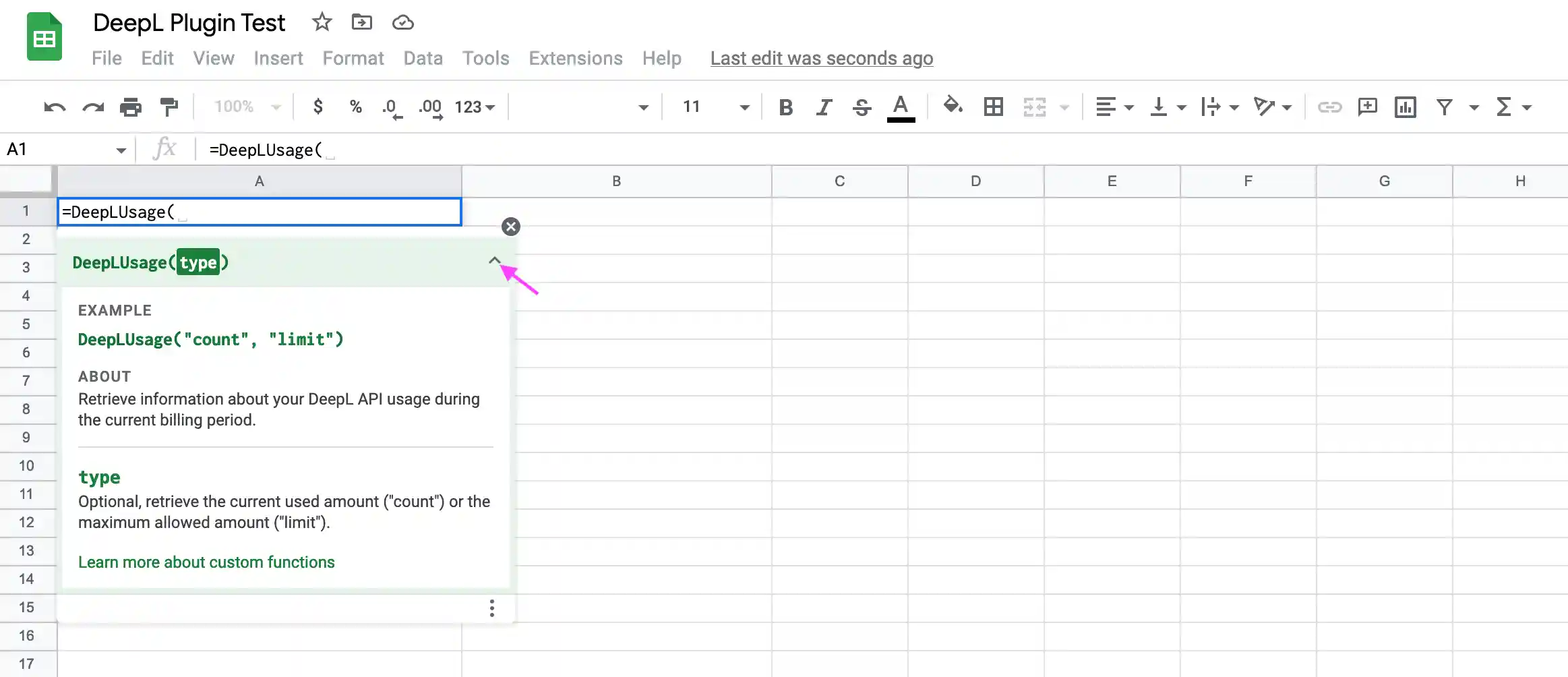The width and height of the screenshot is (1568, 677).
Task: Click the Paint format tool
Action: coord(169,107)
